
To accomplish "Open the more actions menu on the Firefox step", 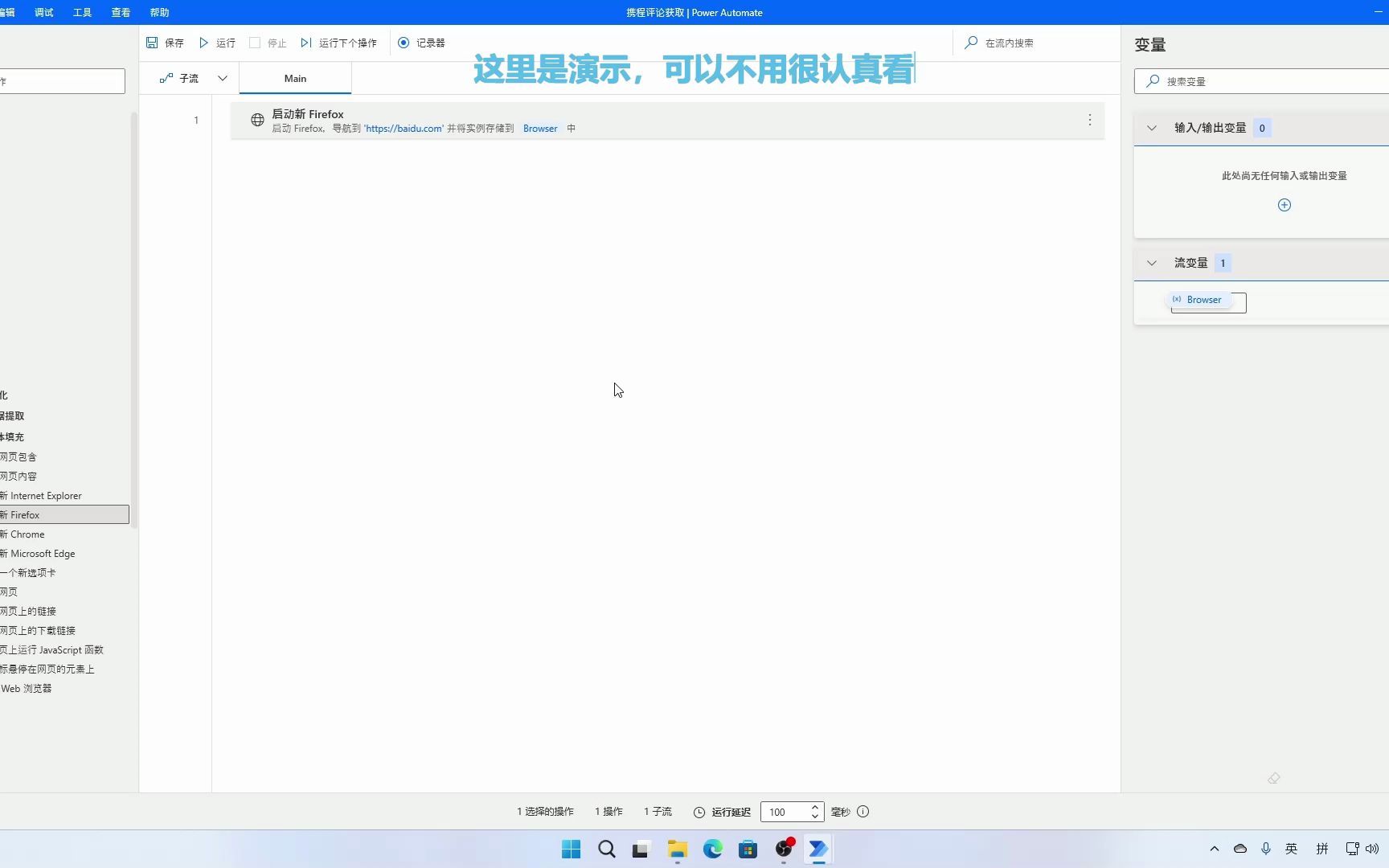I will pos(1089,120).
